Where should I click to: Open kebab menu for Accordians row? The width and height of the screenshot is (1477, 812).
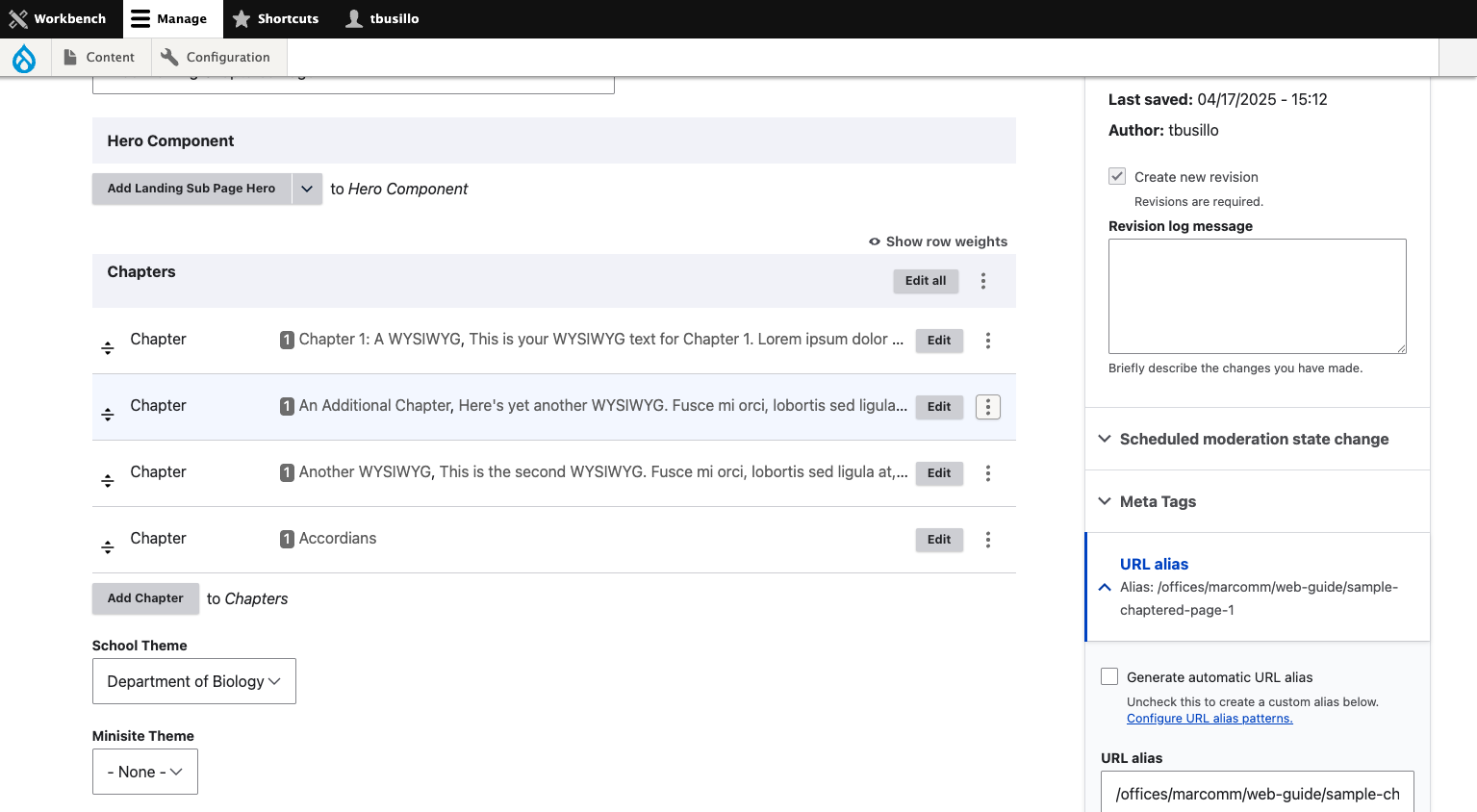point(988,540)
